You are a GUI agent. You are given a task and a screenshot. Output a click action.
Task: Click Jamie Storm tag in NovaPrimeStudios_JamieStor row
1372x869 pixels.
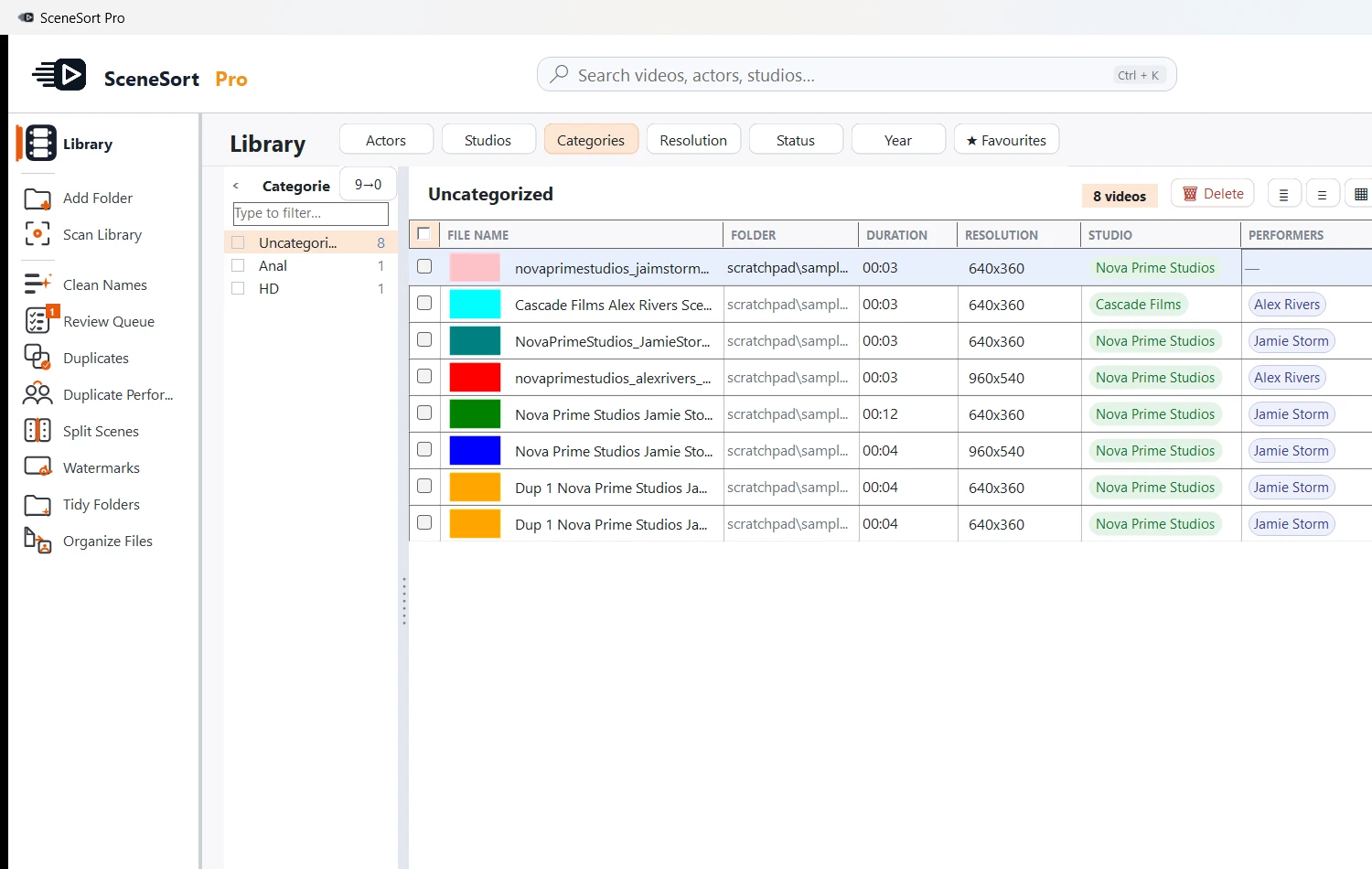1291,341
